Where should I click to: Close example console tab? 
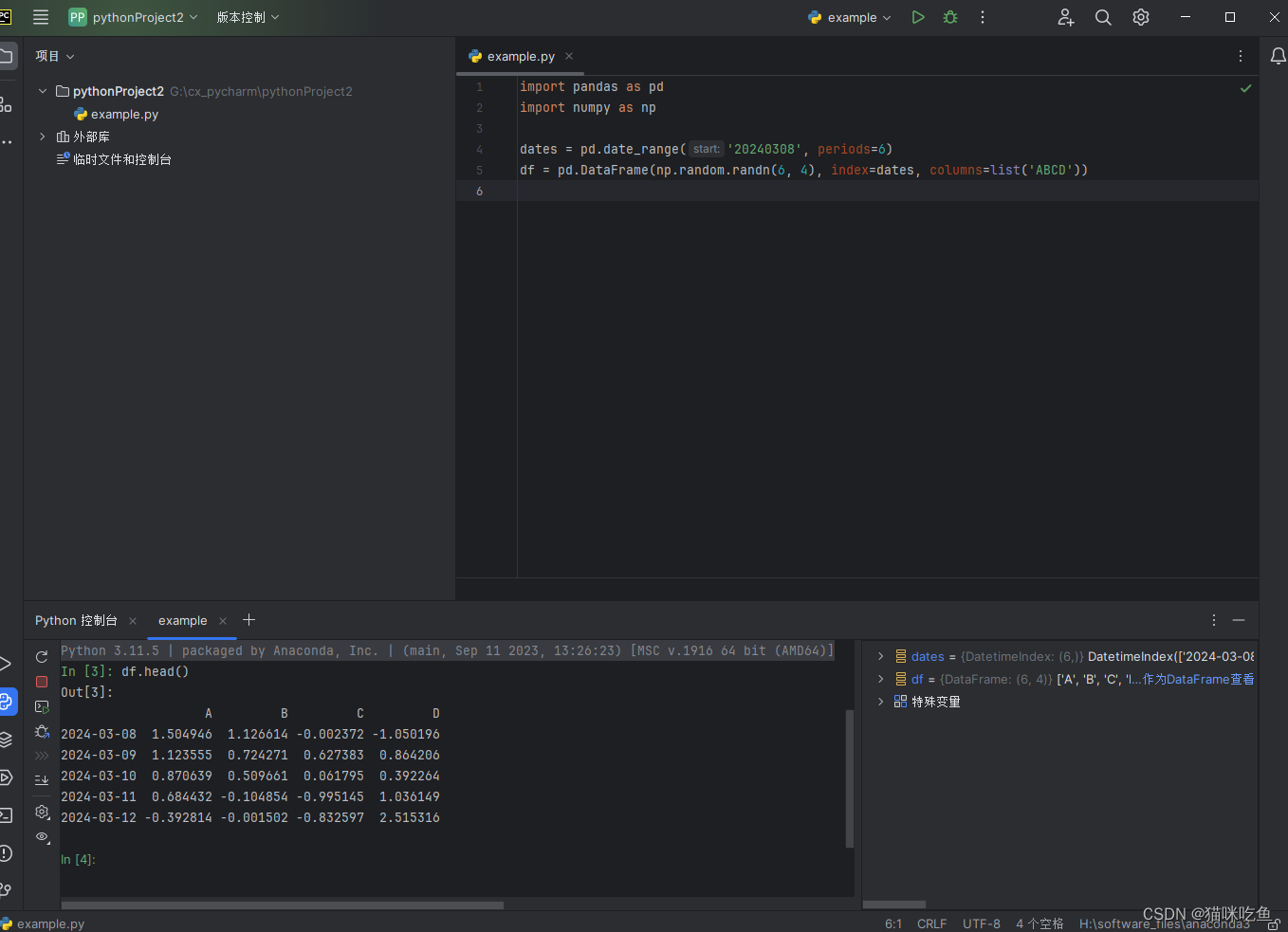pyautogui.click(x=223, y=621)
